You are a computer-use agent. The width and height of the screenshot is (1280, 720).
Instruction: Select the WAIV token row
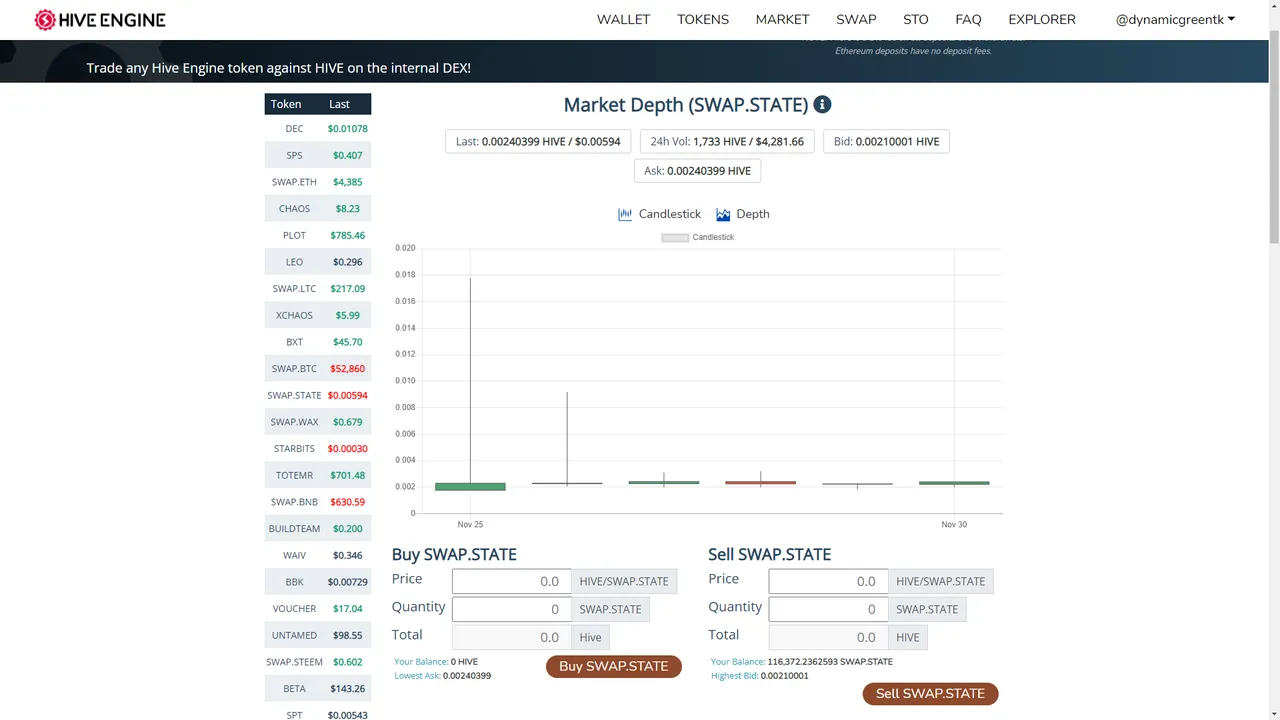pos(318,555)
